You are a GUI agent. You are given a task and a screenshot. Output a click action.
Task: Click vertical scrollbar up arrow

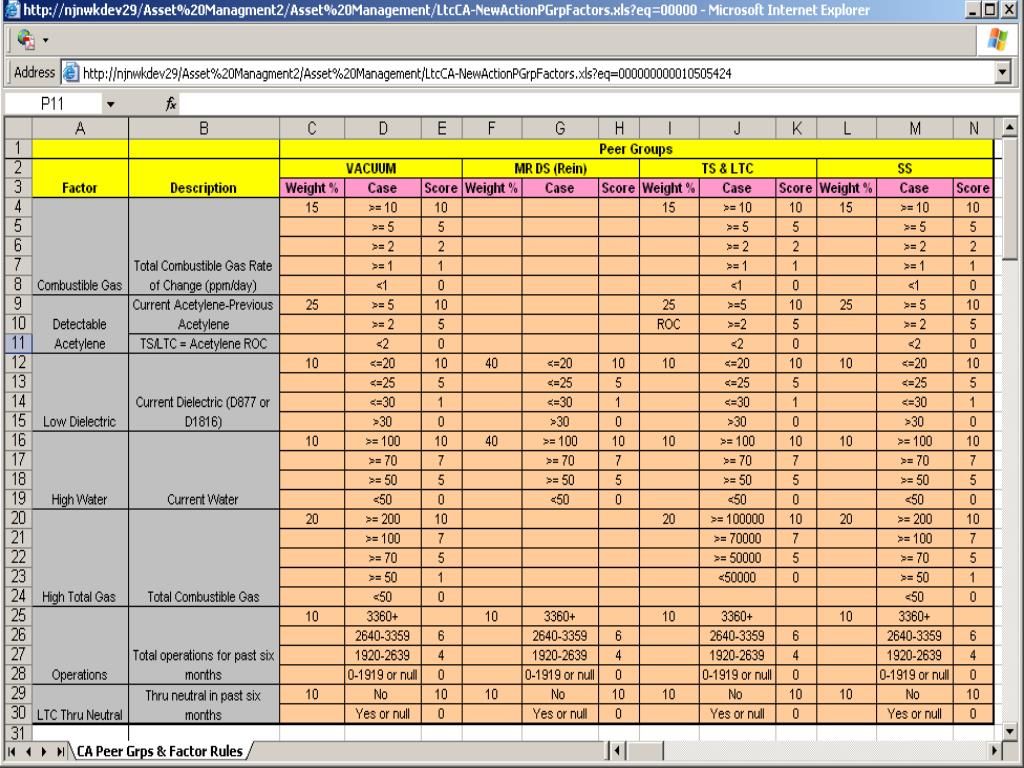1009,127
